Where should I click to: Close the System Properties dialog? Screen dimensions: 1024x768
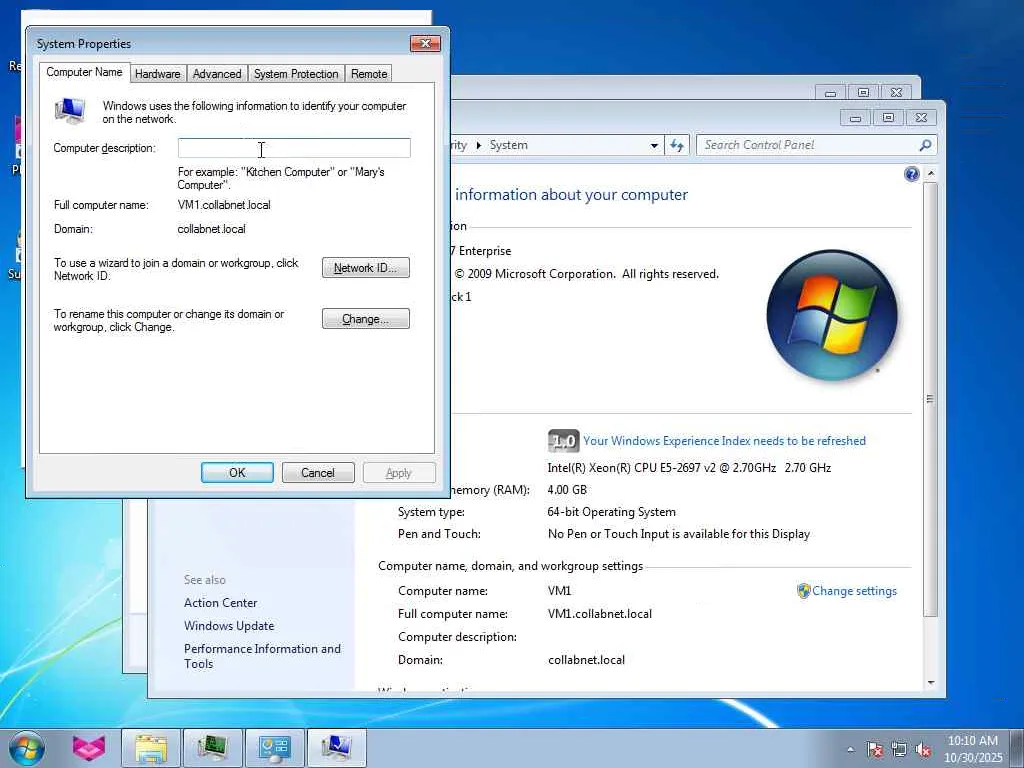[425, 43]
